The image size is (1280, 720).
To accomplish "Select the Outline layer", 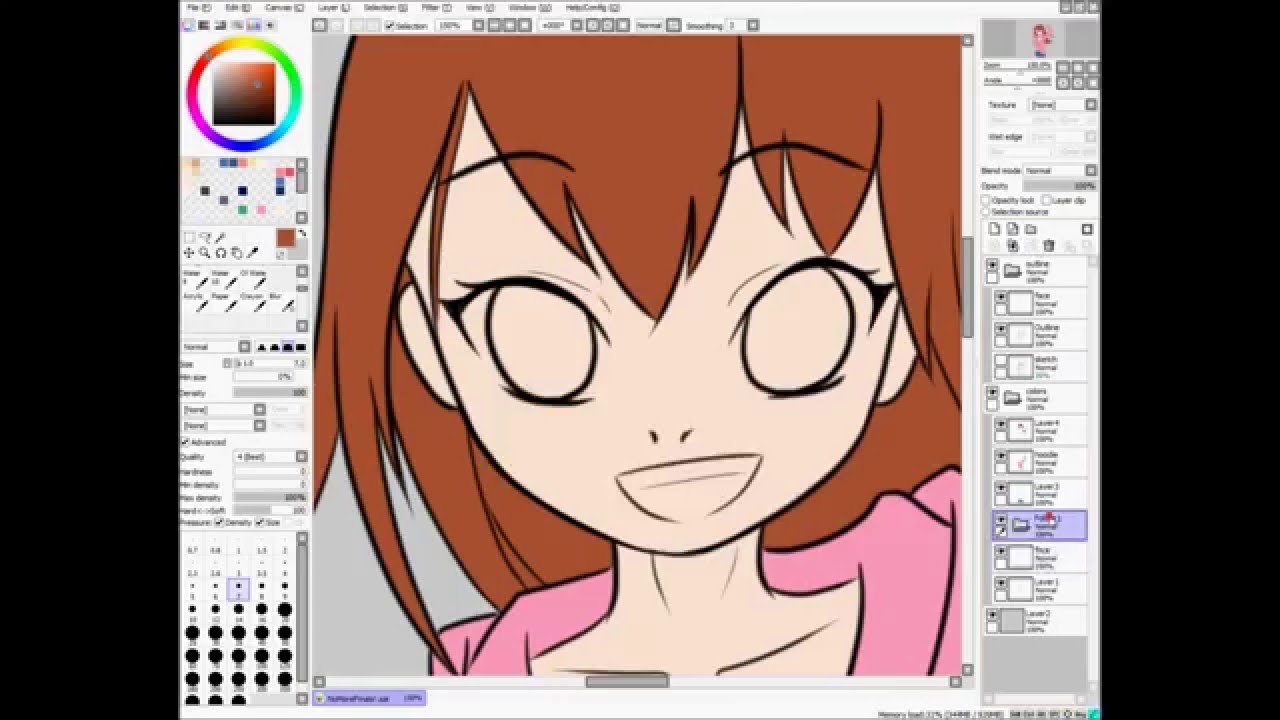I will 1040,335.
